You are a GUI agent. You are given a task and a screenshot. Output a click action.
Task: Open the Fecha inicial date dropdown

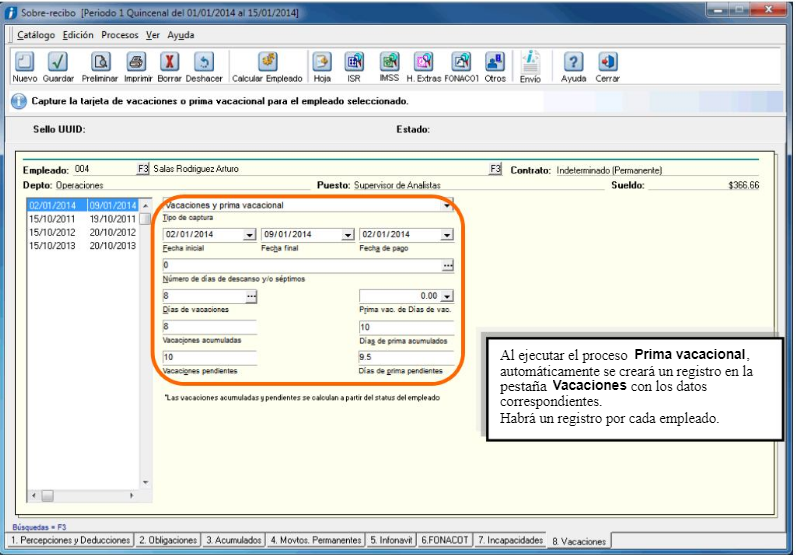(x=249, y=235)
